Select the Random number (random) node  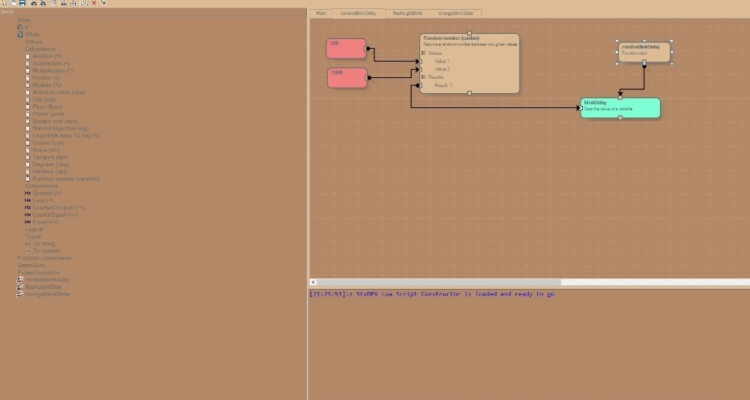coord(470,63)
